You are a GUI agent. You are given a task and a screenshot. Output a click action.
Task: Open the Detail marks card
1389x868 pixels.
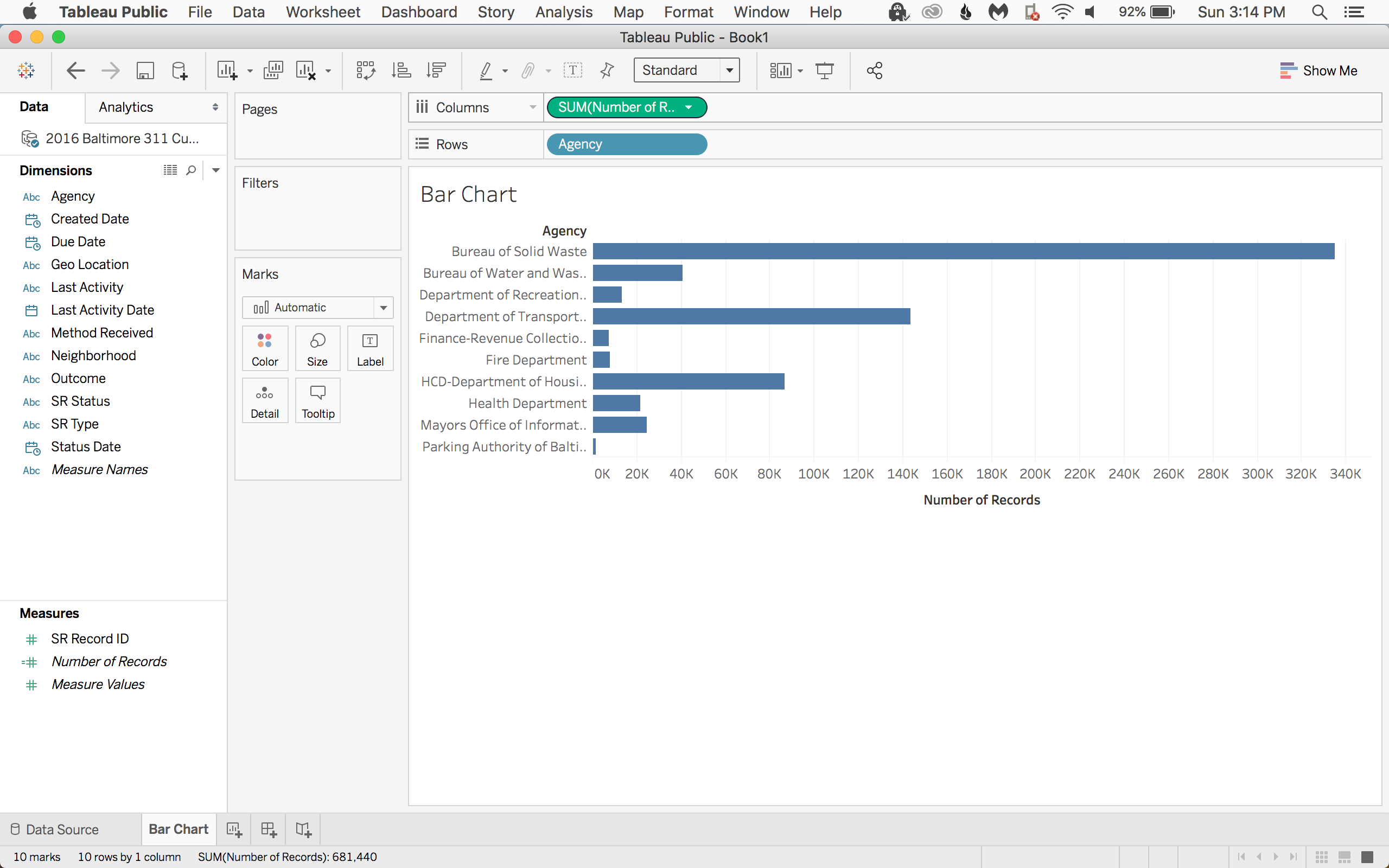(265, 401)
